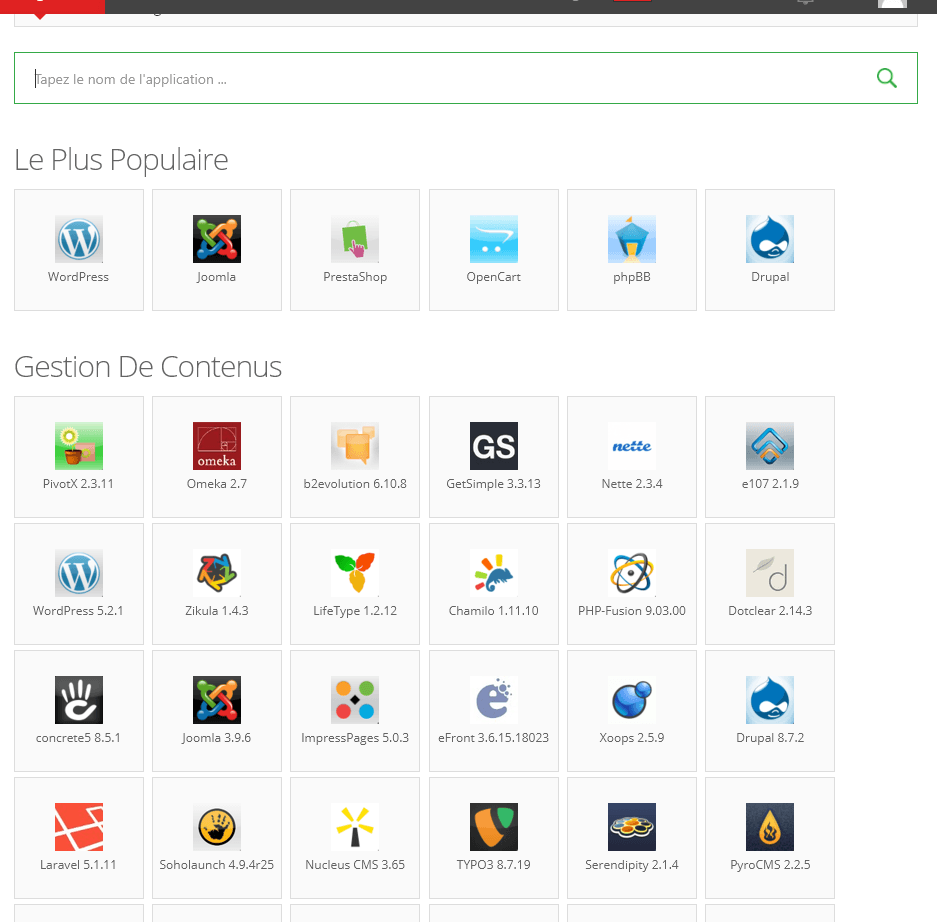Select the concrete5 8.5.1 hand icon
Viewport: 937px width, 922px height.
click(x=79, y=700)
